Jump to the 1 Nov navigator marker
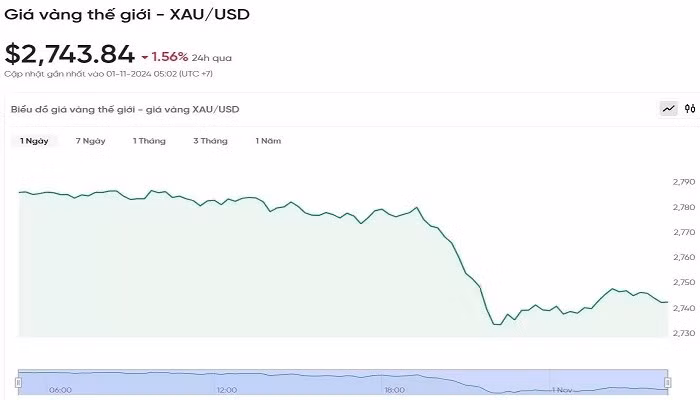 pyautogui.click(x=562, y=390)
